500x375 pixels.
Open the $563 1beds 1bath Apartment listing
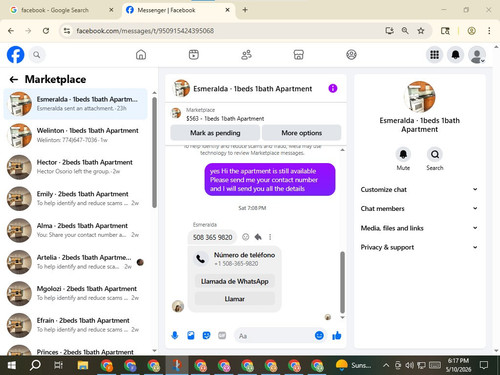pyautogui.click(x=225, y=118)
